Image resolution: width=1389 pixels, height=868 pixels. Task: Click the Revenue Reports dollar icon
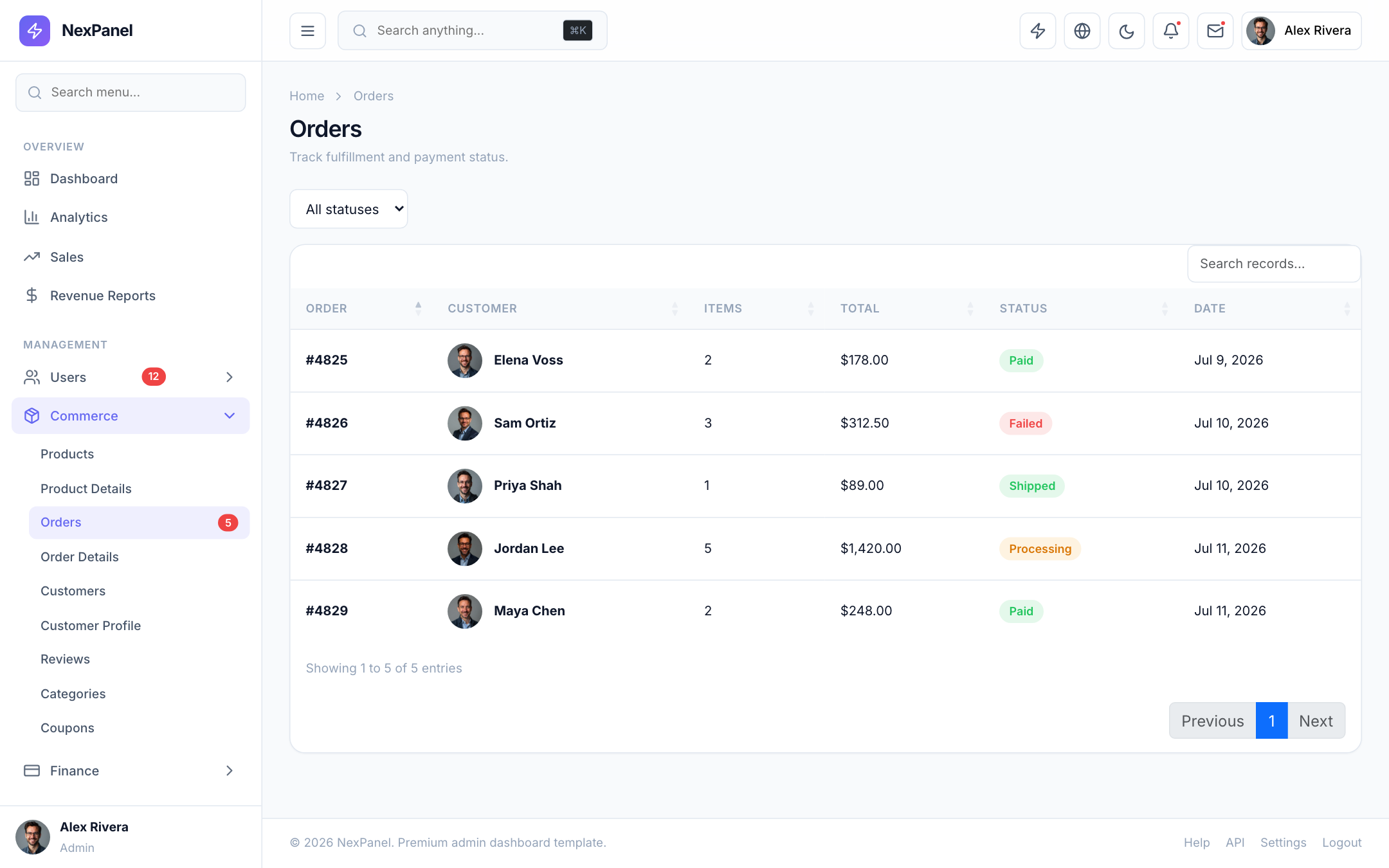[32, 296]
